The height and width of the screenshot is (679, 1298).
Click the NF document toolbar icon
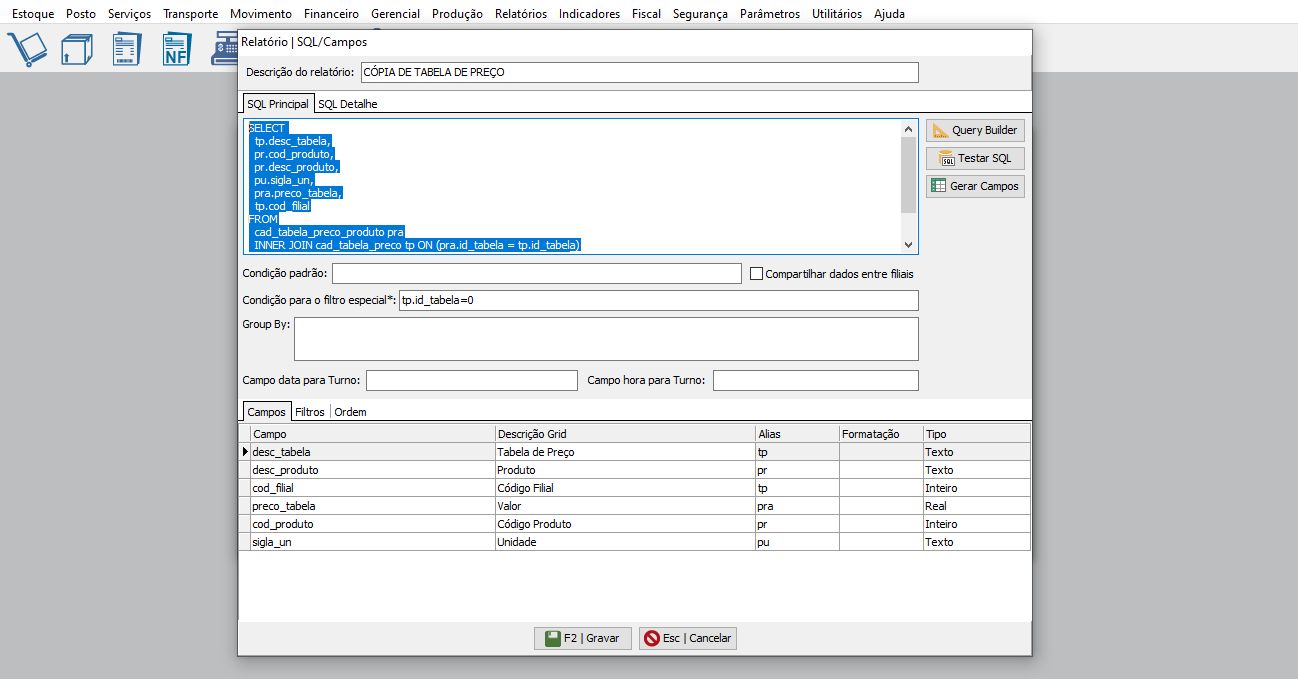click(x=176, y=49)
